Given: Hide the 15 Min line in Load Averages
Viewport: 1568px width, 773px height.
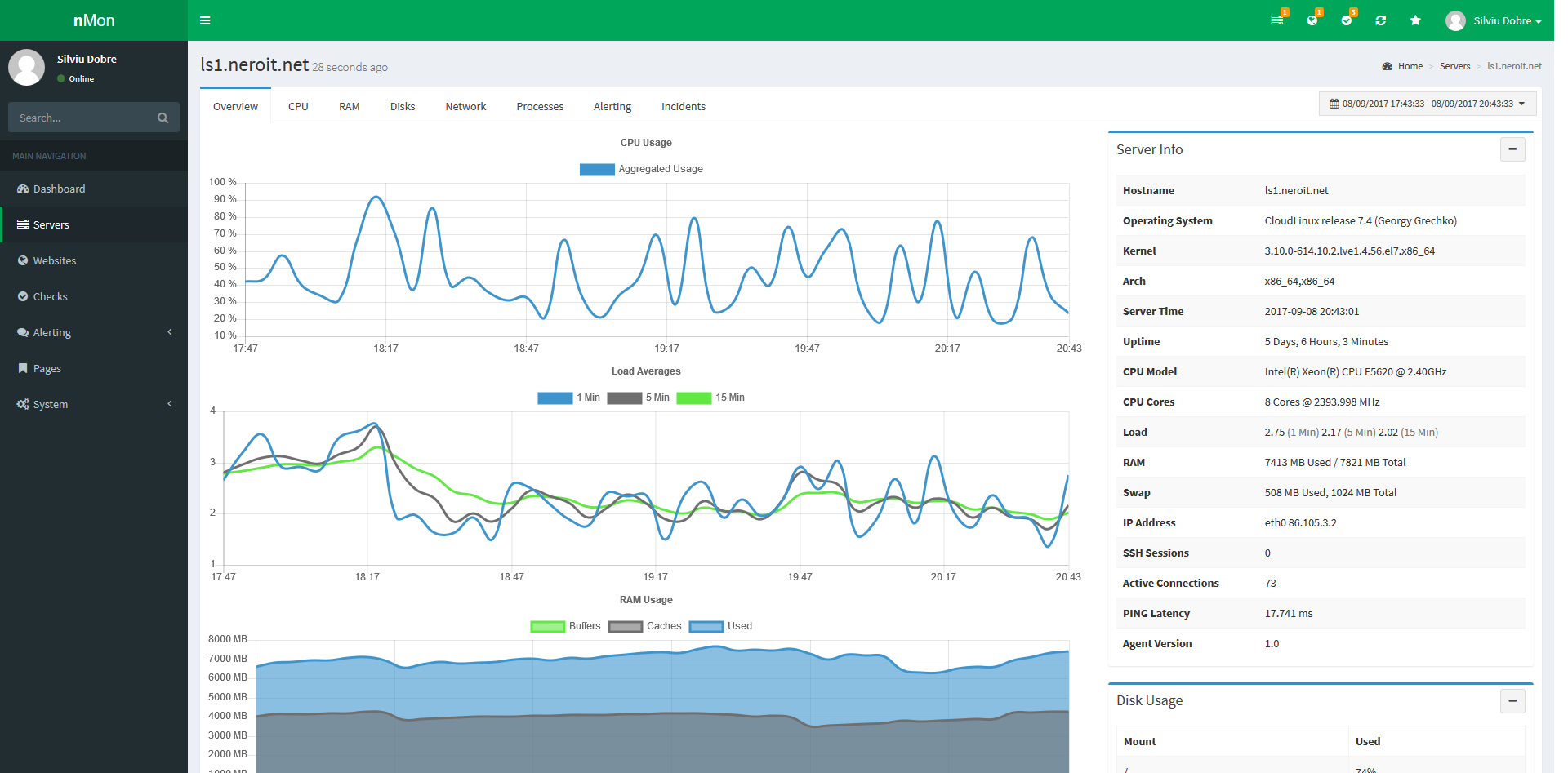Looking at the screenshot, I should coord(711,398).
